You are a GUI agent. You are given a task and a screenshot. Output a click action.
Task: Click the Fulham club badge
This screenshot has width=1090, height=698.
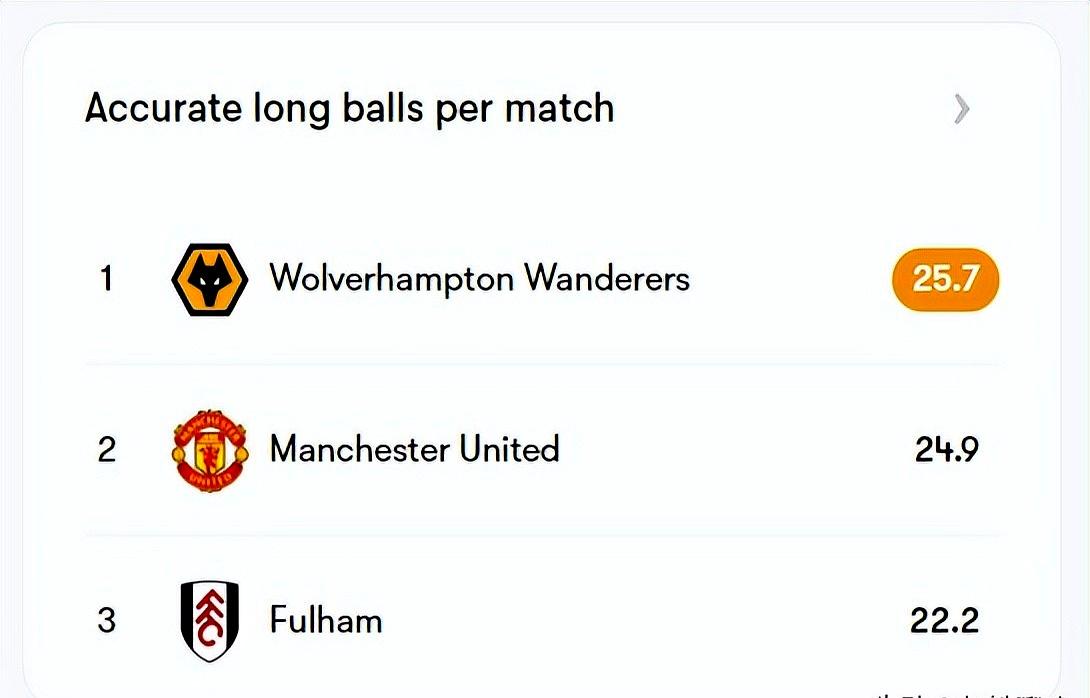pos(209,621)
